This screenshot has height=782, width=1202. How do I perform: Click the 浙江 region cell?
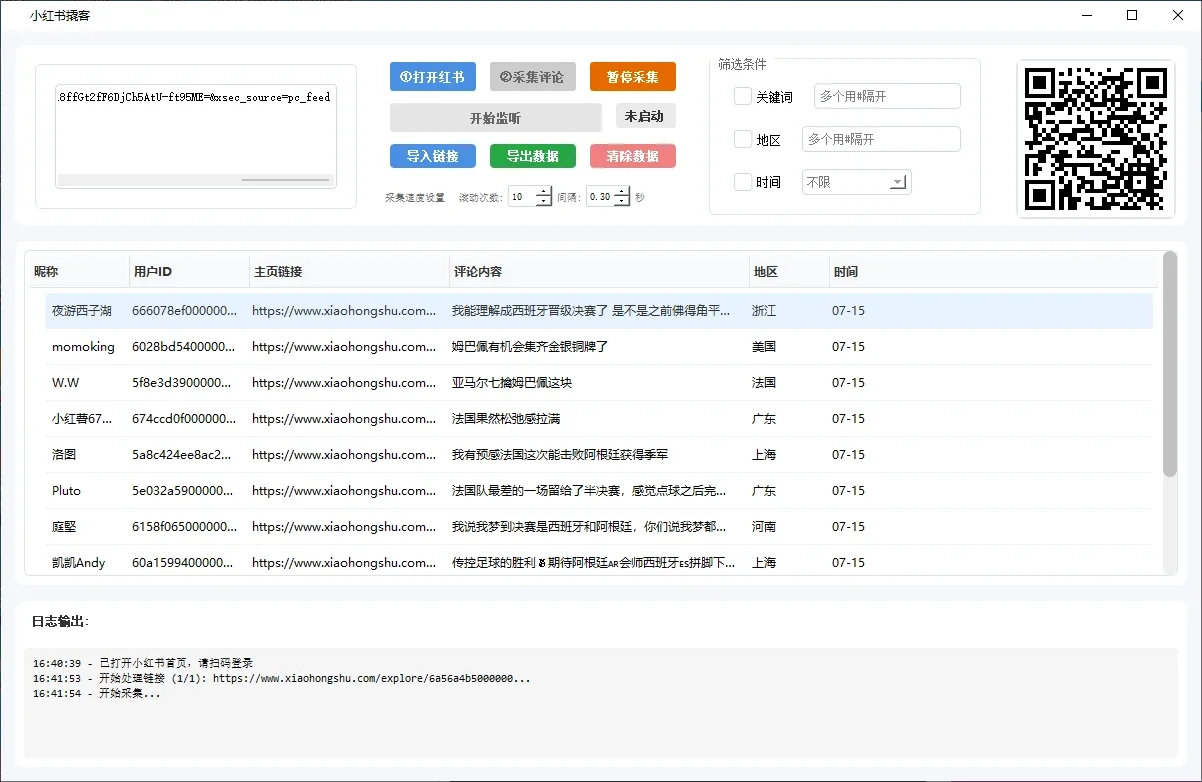(x=764, y=311)
